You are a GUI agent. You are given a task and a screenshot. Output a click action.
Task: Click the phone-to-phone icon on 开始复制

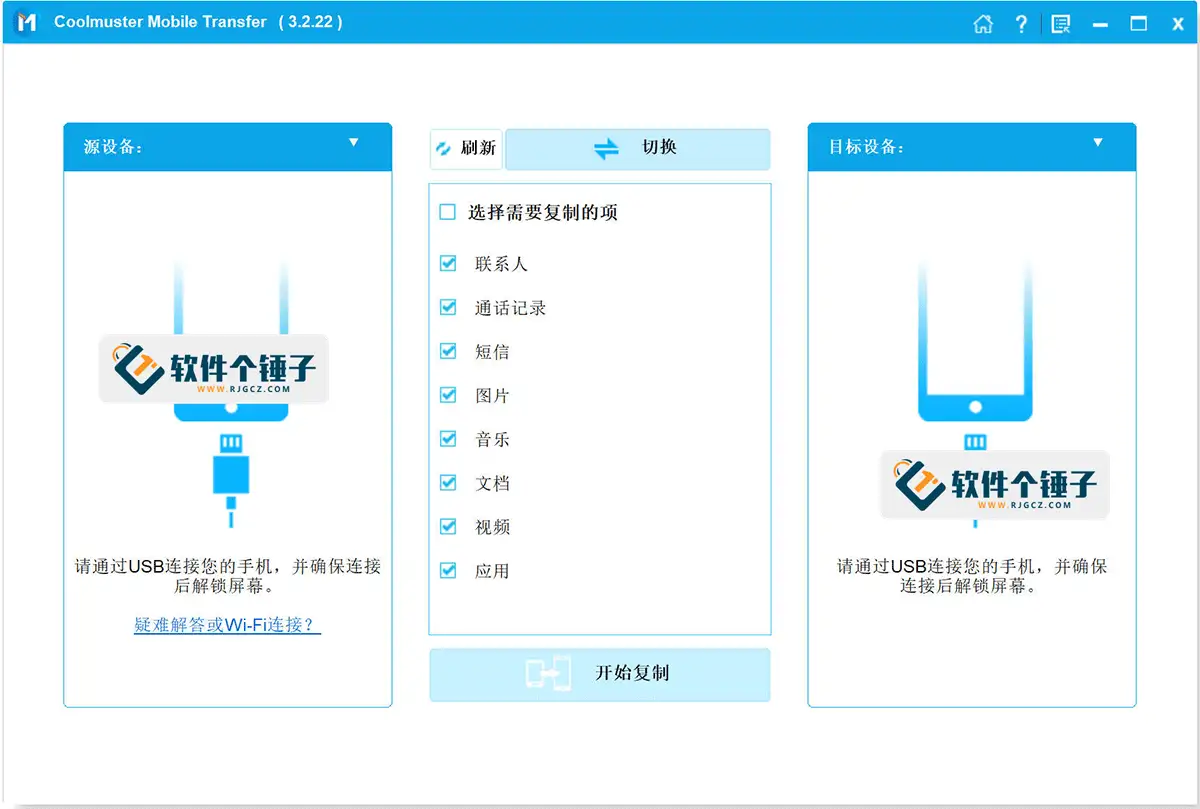(x=548, y=674)
